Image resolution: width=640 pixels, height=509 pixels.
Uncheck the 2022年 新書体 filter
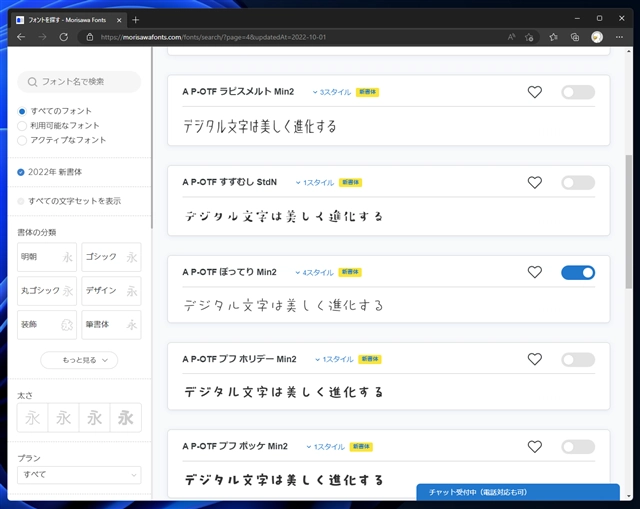[21, 172]
